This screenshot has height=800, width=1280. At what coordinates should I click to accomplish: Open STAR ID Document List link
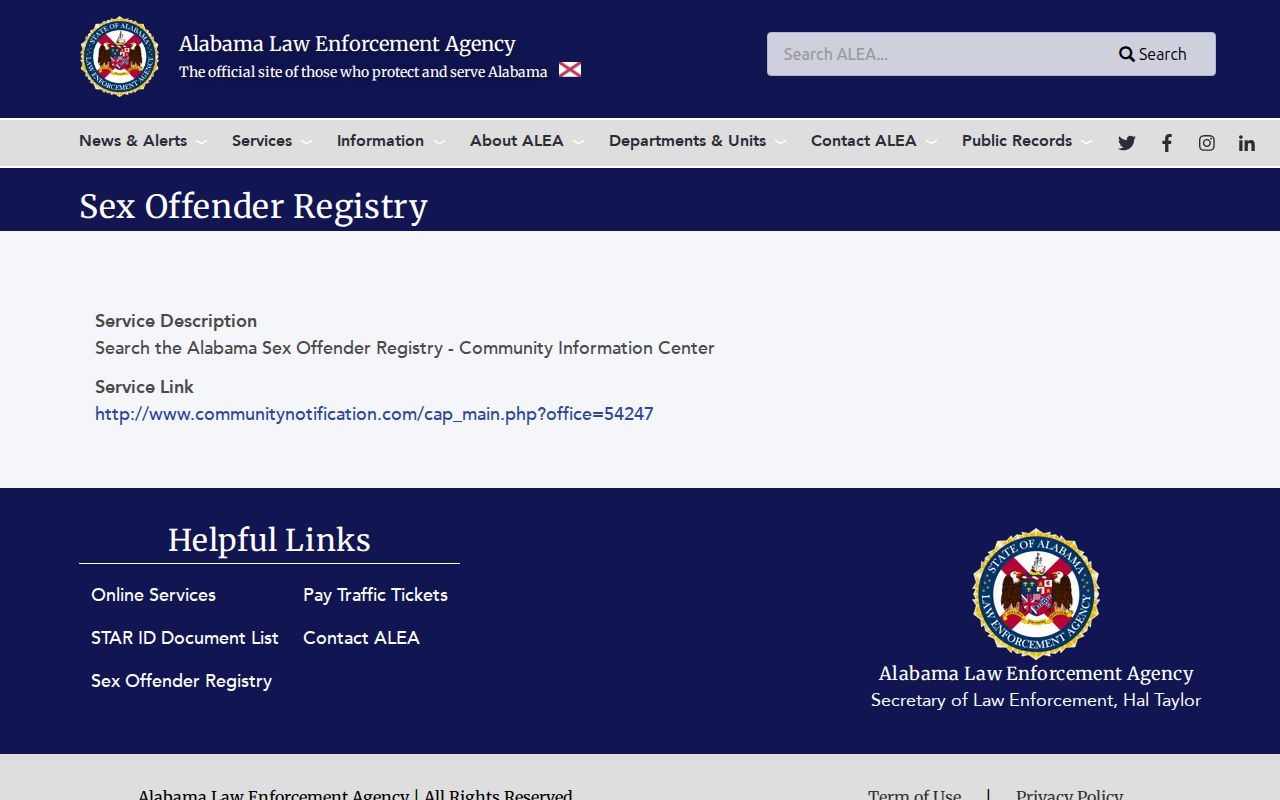coord(185,638)
